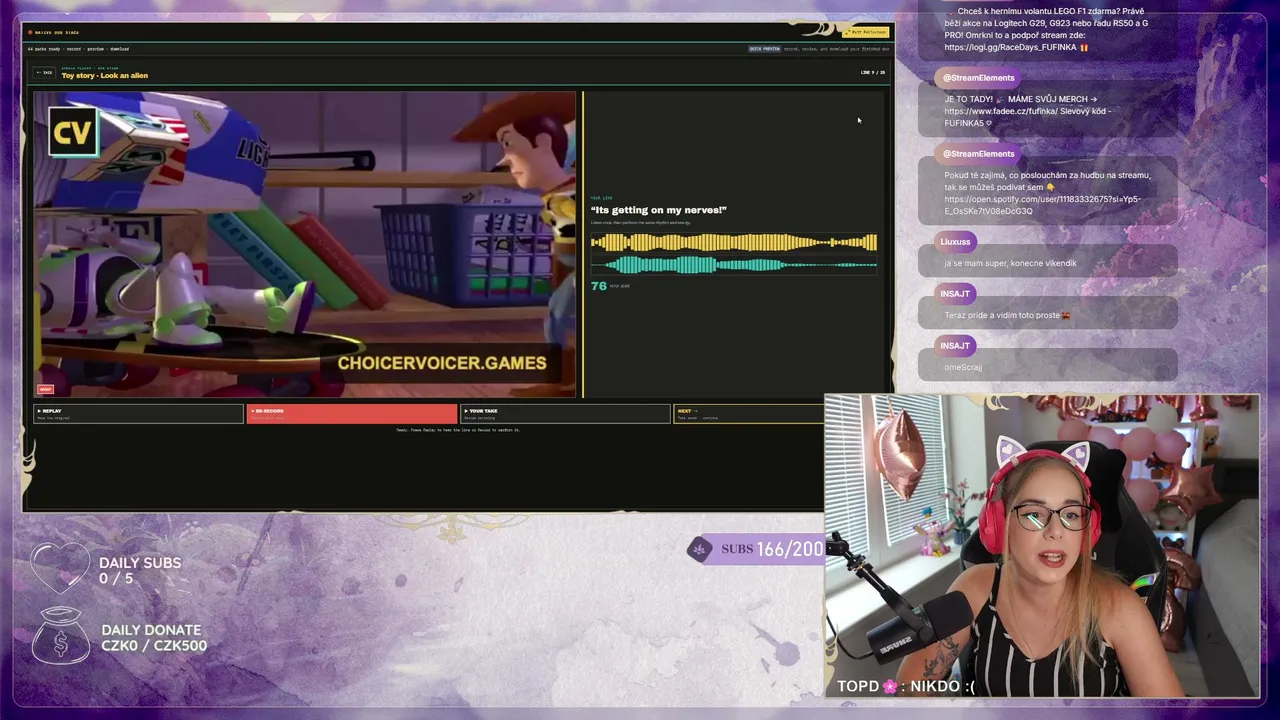Click the Daily Donate money bag icon
Image resolution: width=1280 pixels, height=720 pixels.
click(x=60, y=635)
